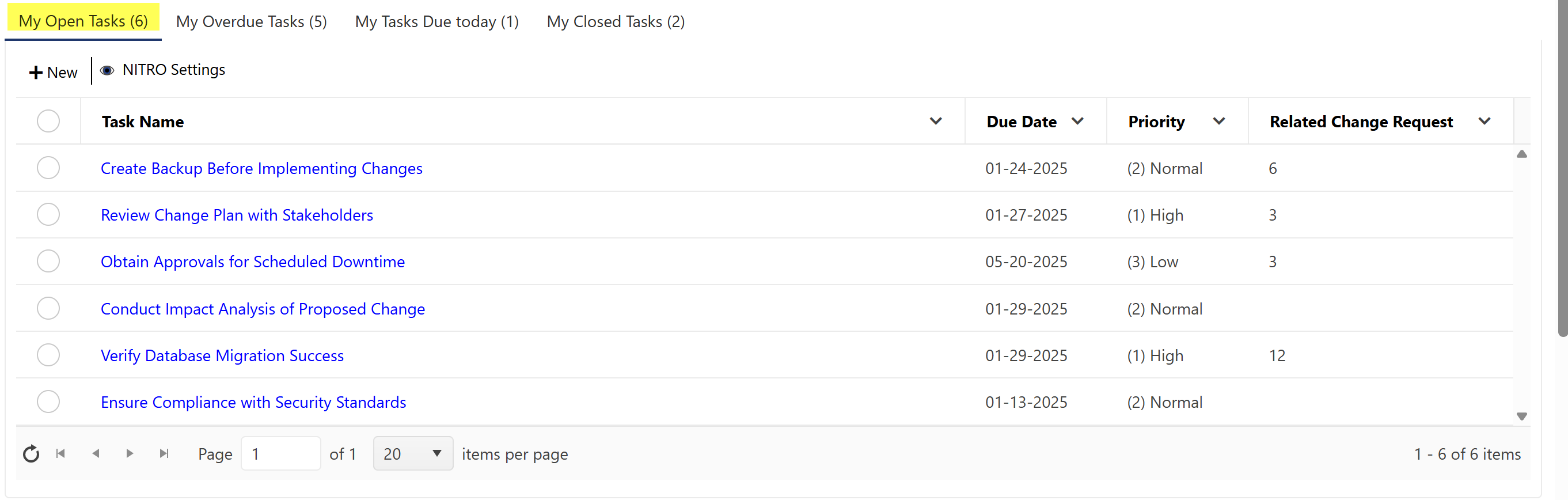Click the plus New item button
The width and height of the screenshot is (1568, 500).
point(53,73)
